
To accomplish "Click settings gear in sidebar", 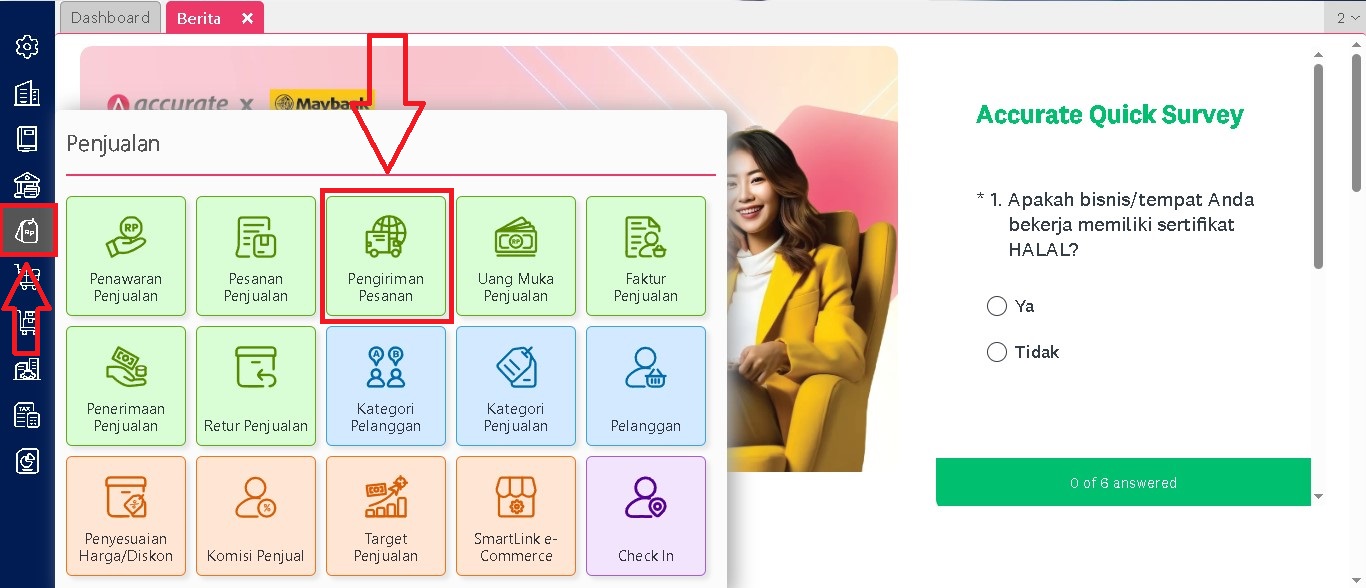I will [27, 47].
